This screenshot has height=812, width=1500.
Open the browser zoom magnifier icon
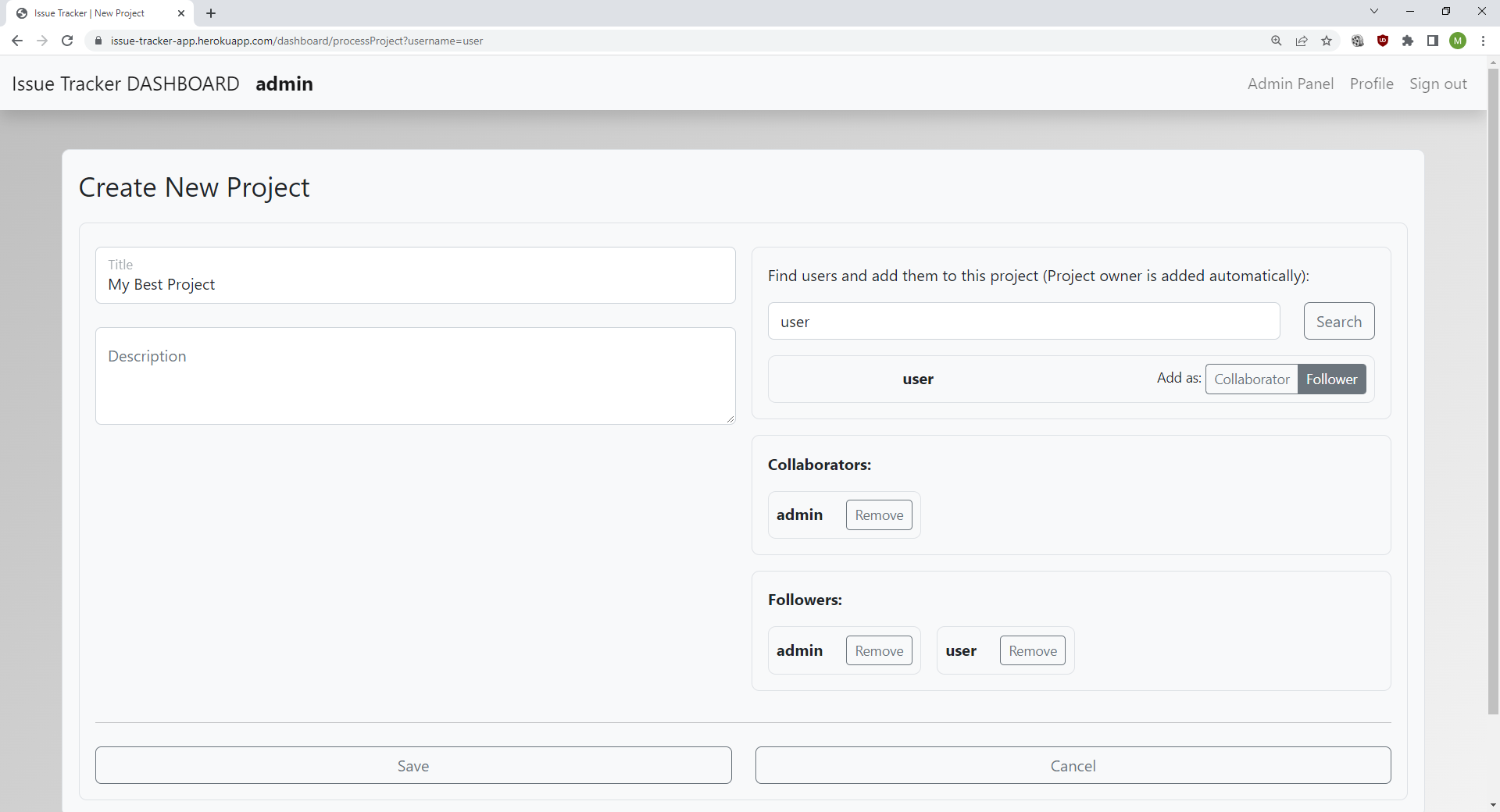click(x=1277, y=41)
